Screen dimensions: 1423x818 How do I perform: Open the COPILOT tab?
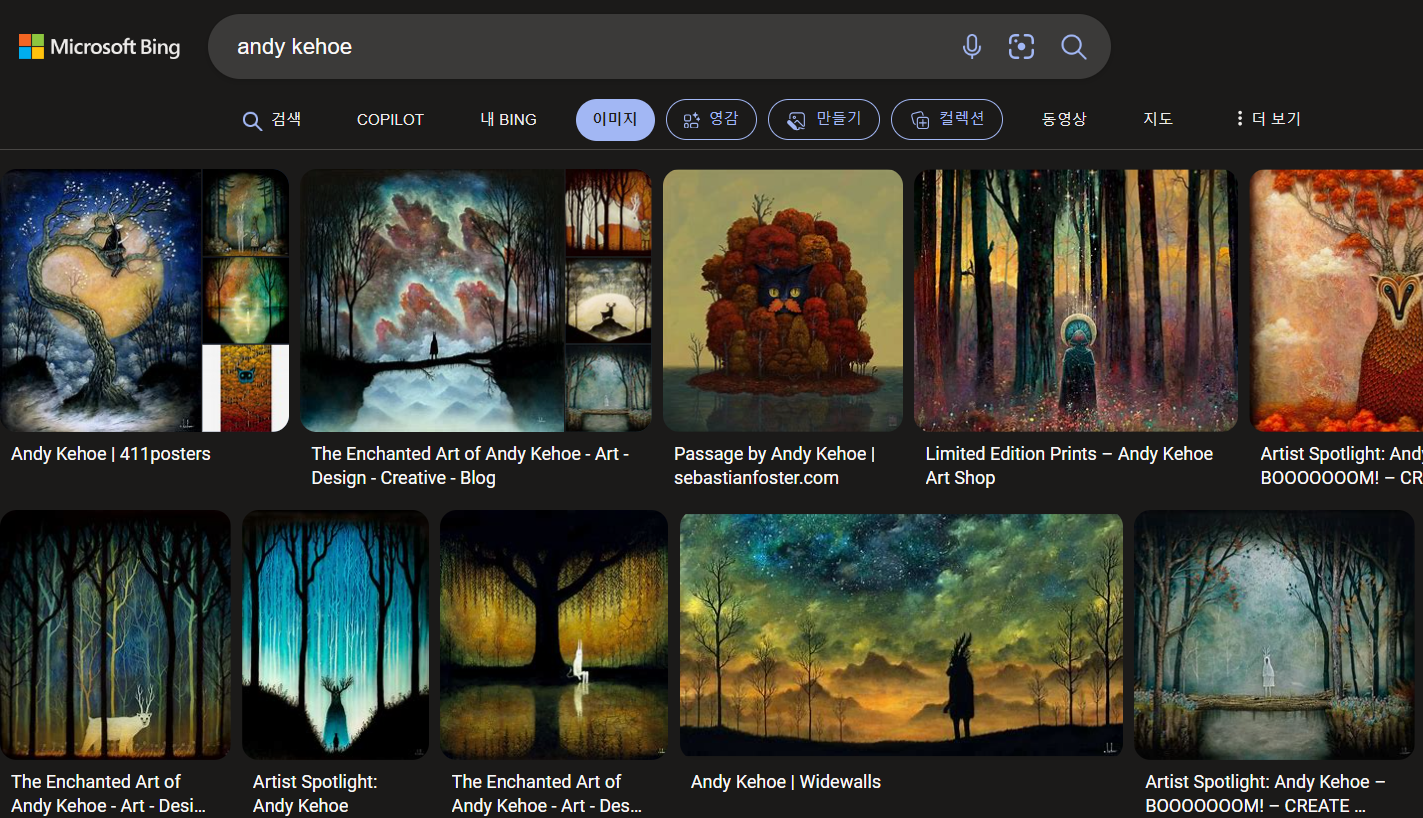coord(390,120)
